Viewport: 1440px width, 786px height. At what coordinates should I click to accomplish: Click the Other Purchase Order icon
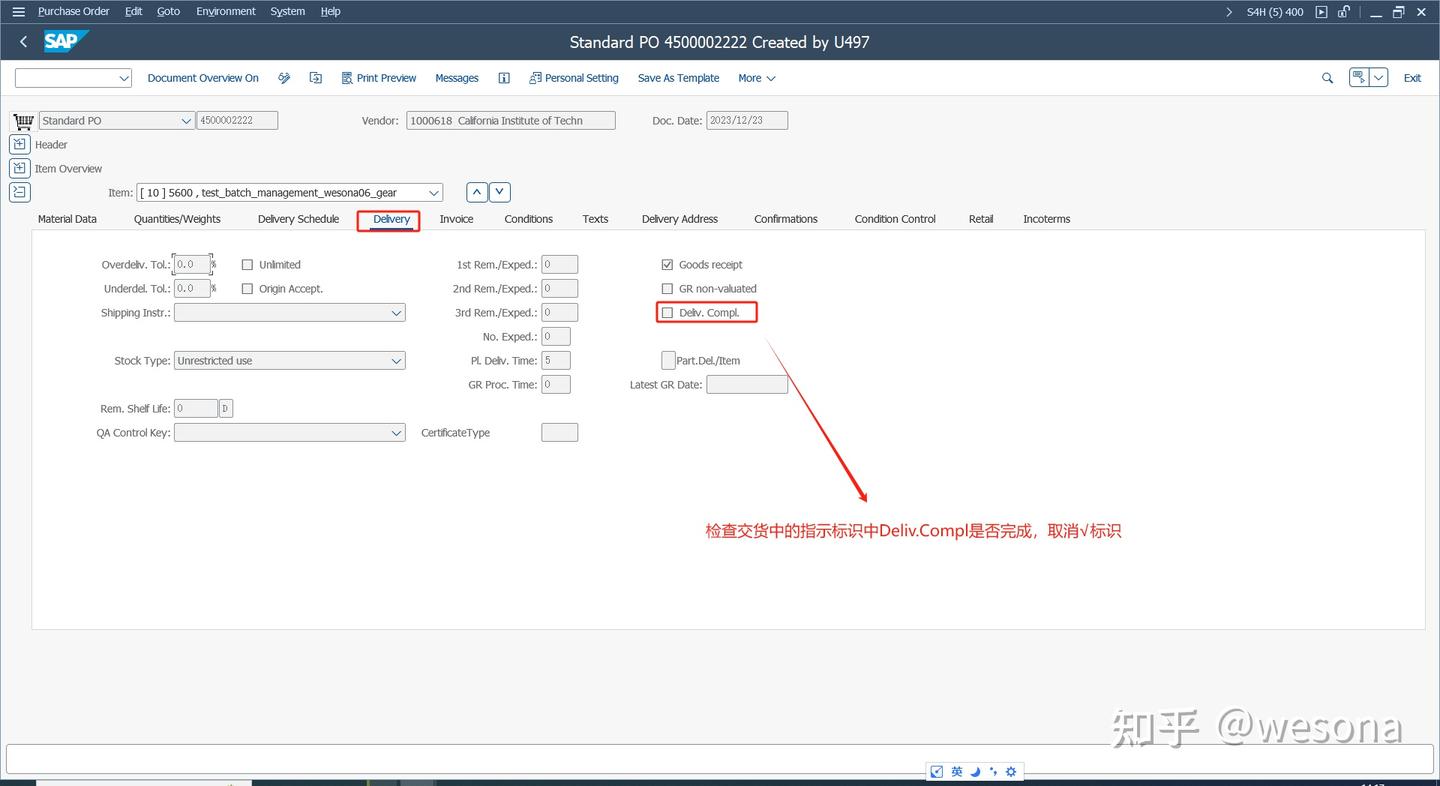(x=316, y=78)
